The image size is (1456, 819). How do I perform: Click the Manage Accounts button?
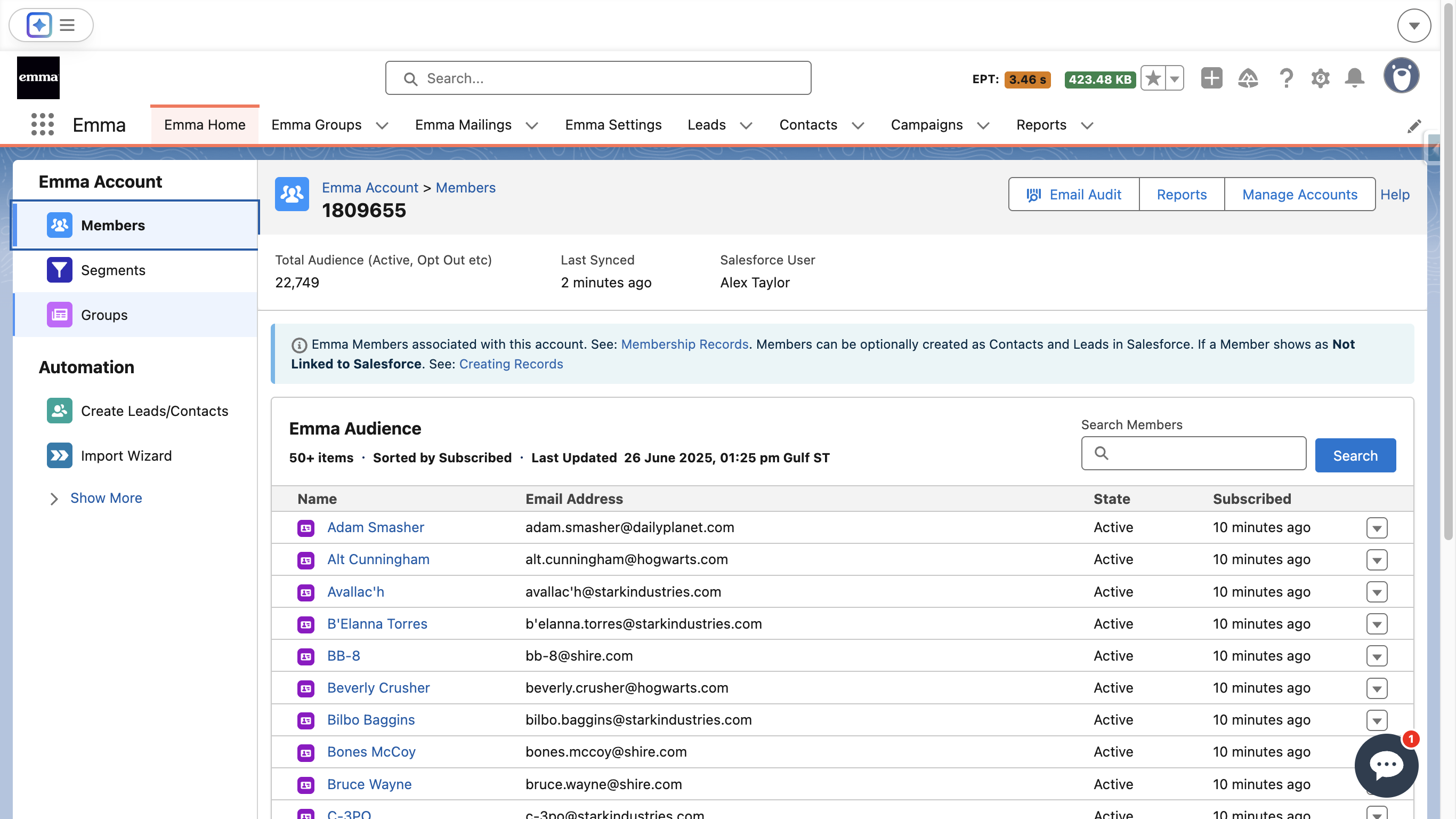(1299, 194)
